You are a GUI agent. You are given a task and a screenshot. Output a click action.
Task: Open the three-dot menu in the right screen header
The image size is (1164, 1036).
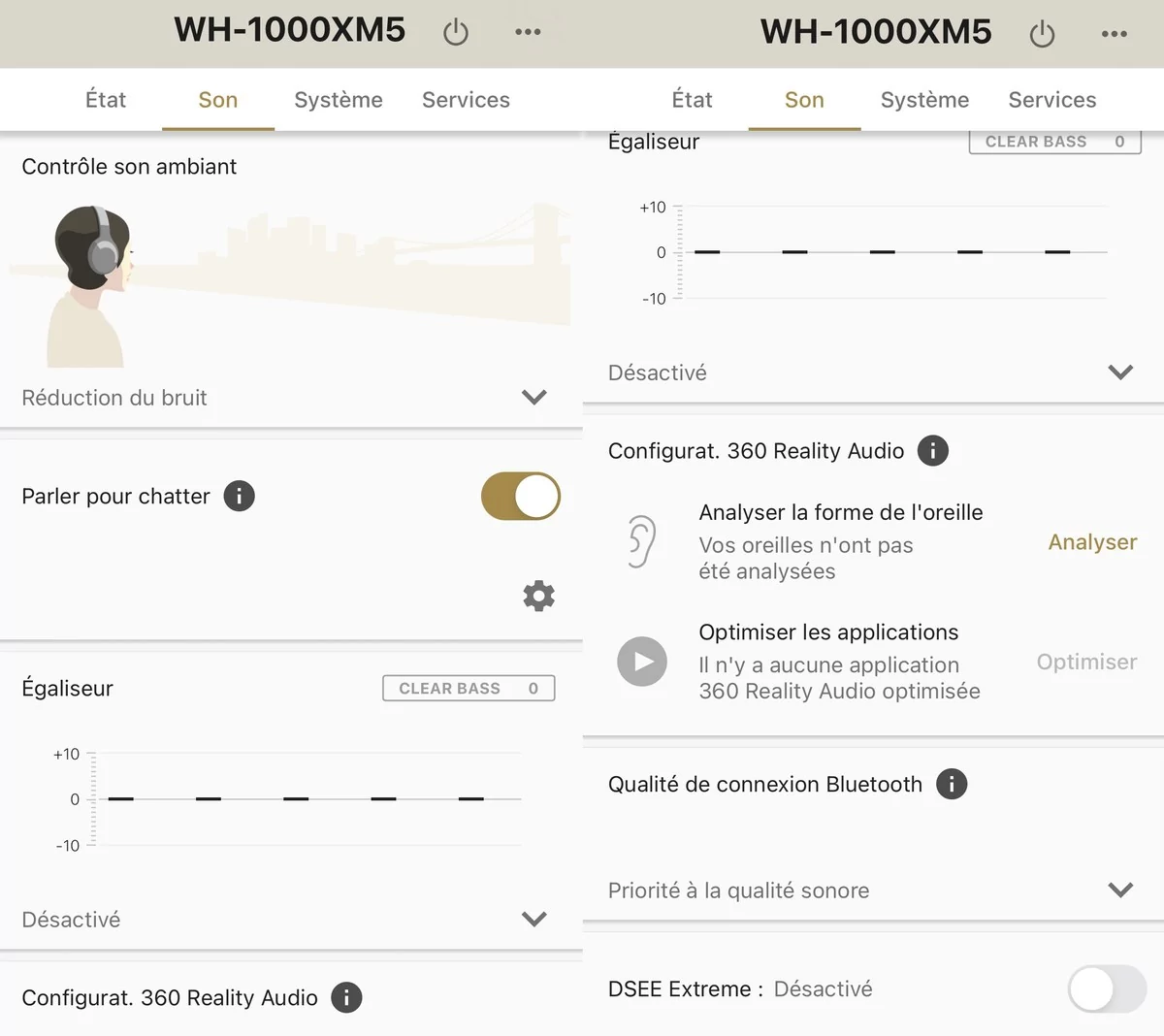pyautogui.click(x=1115, y=34)
